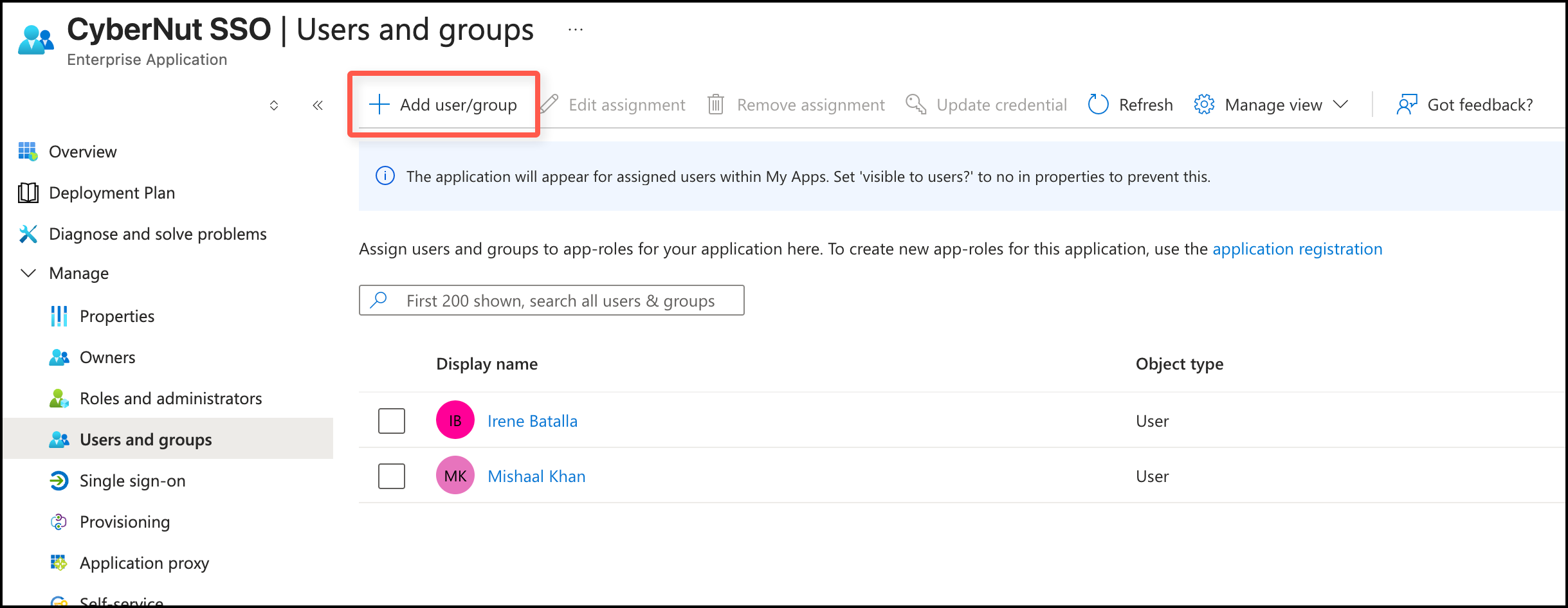This screenshot has width=1568, height=608.
Task: Collapse the Manage section chevron
Action: click(28, 273)
